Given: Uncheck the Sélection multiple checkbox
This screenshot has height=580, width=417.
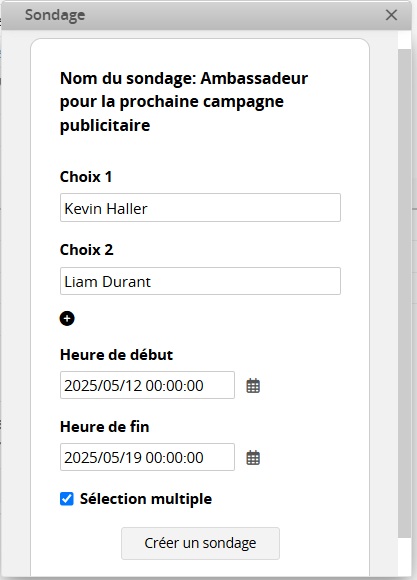Looking at the screenshot, I should [67, 499].
